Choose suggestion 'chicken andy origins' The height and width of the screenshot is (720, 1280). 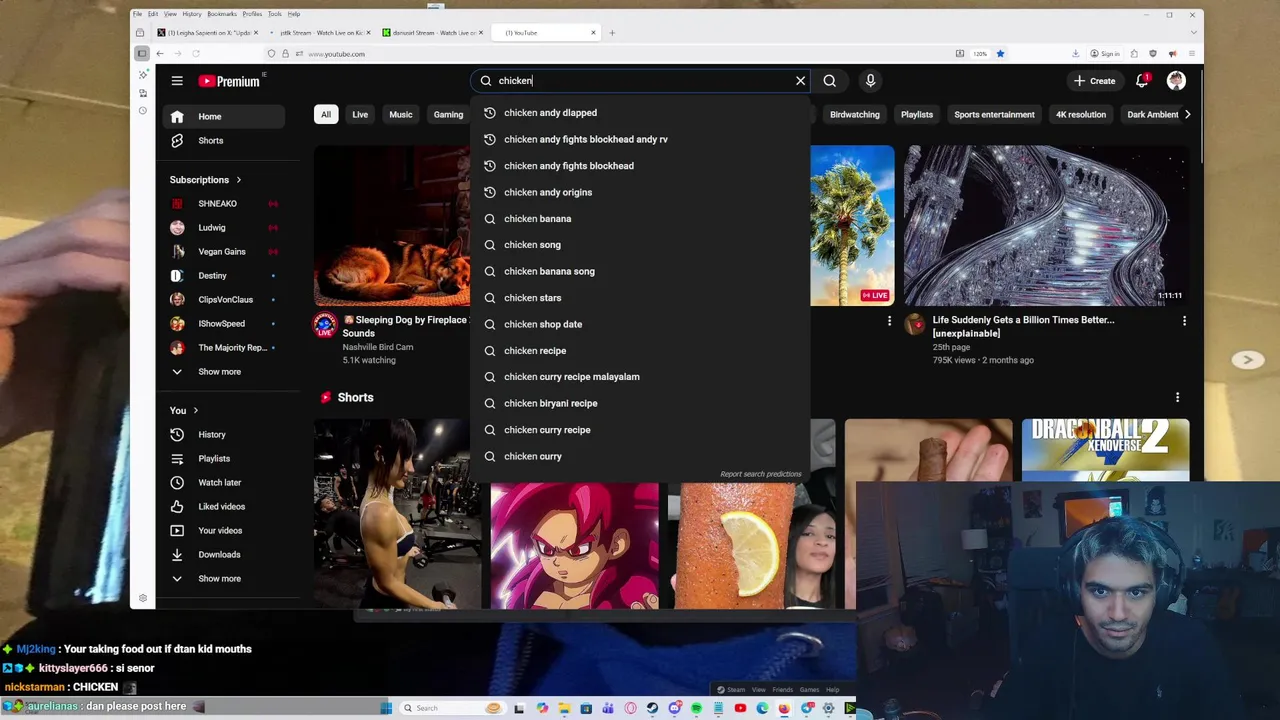click(x=640, y=192)
